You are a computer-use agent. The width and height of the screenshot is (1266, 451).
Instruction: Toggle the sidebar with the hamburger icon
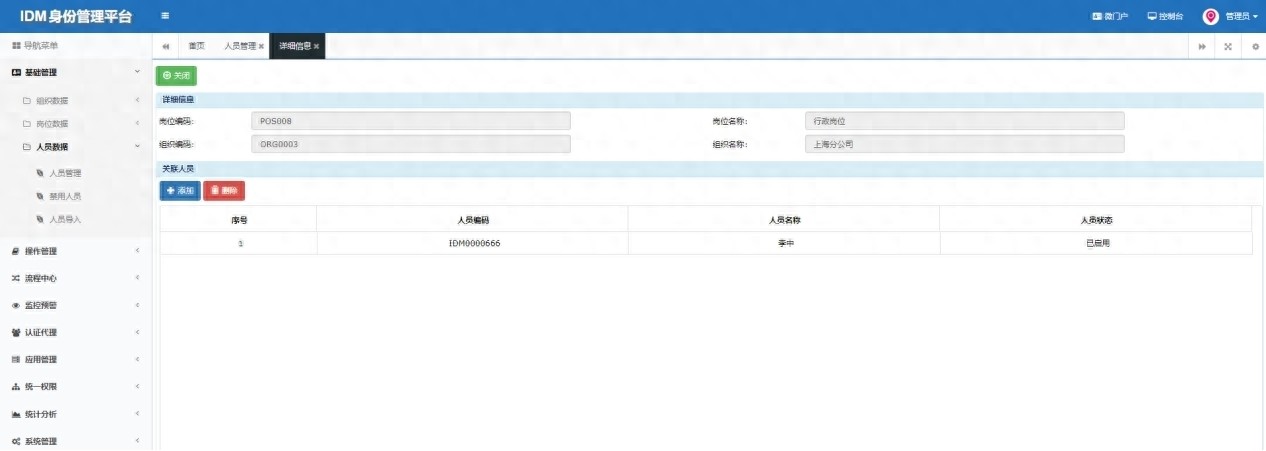click(165, 16)
